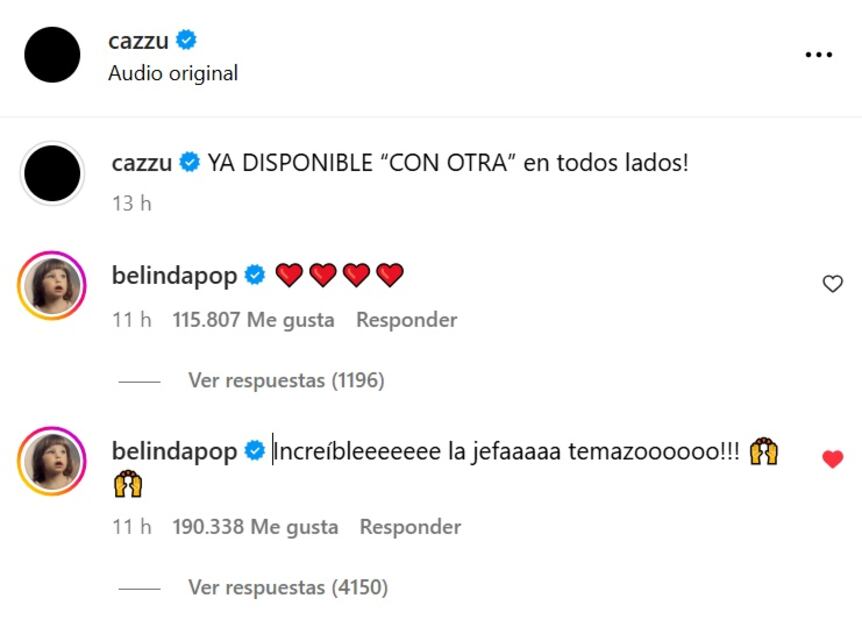This screenshot has width=862, height=620.
Task: Unlike the "Increíbleeeeeee la jefaaaaa" comment
Action: pos(832,459)
